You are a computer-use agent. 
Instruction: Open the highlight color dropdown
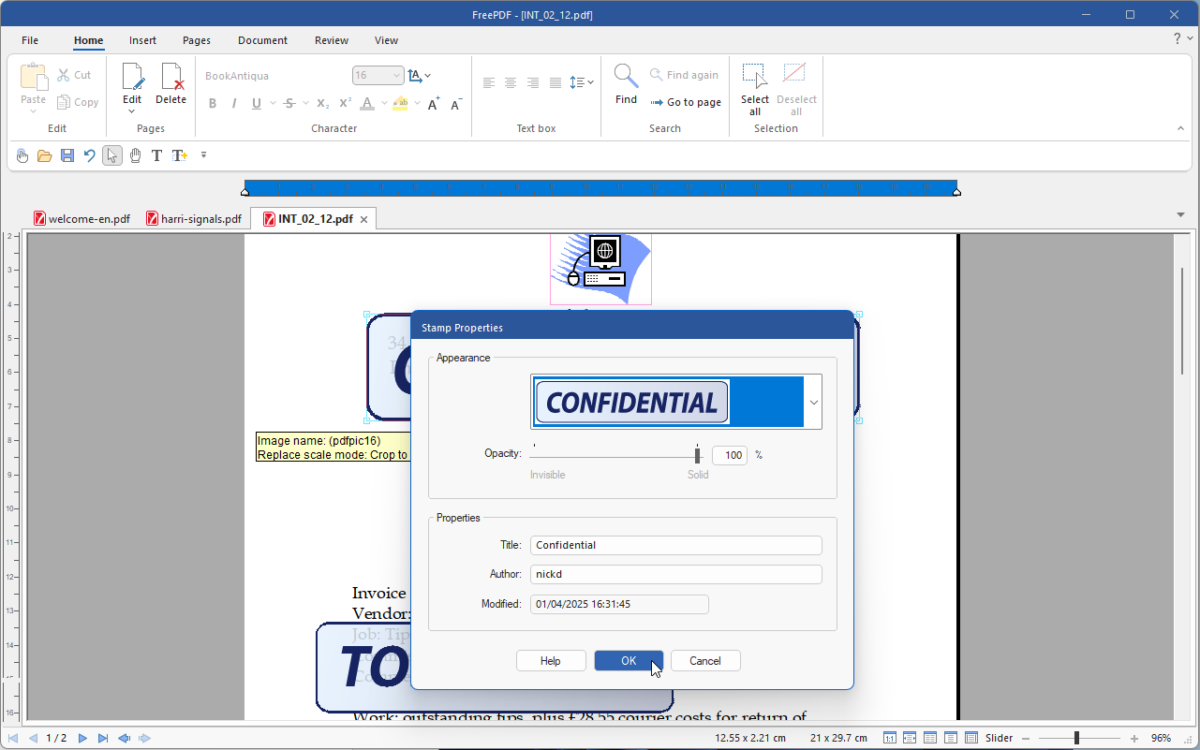(x=416, y=102)
